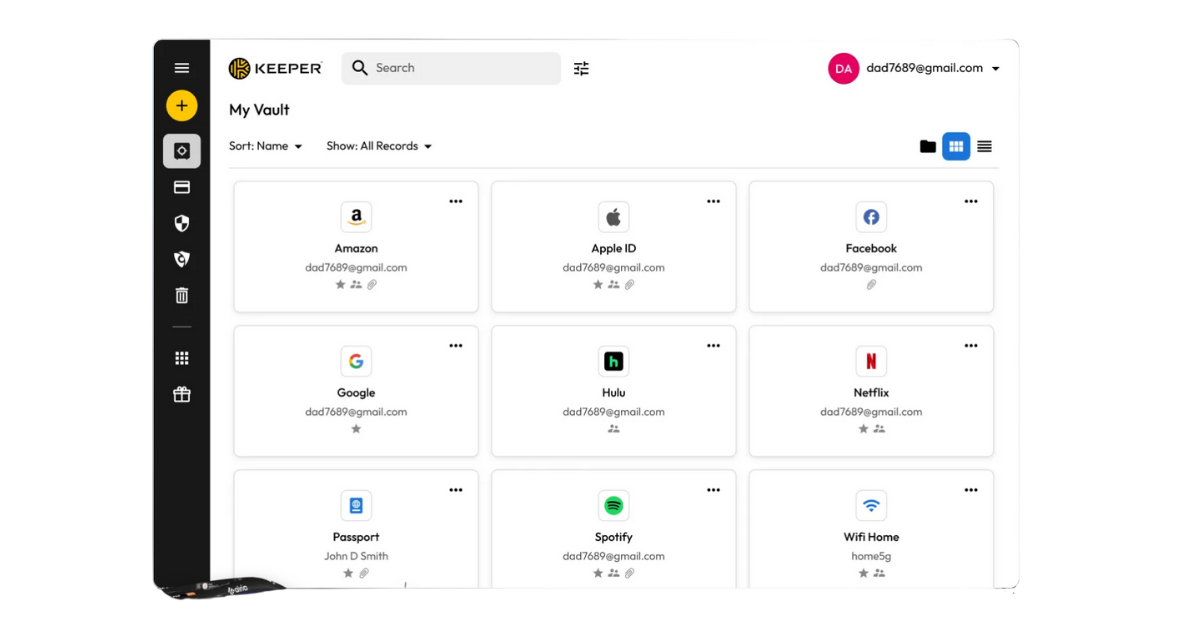Click the Facebook record title
Screen dimensions: 1200x628
point(871,248)
